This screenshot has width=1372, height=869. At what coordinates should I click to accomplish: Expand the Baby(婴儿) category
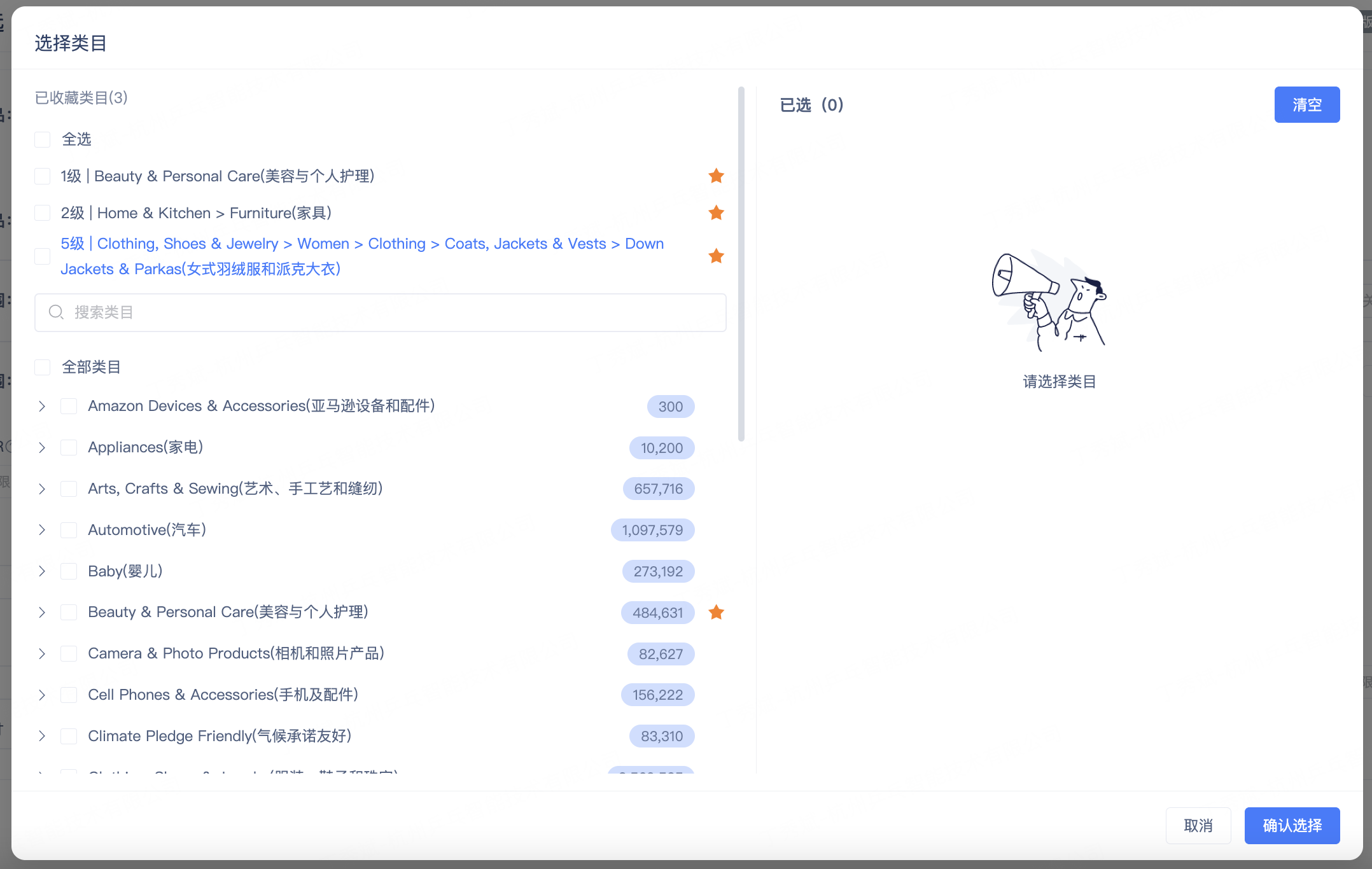[x=42, y=571]
